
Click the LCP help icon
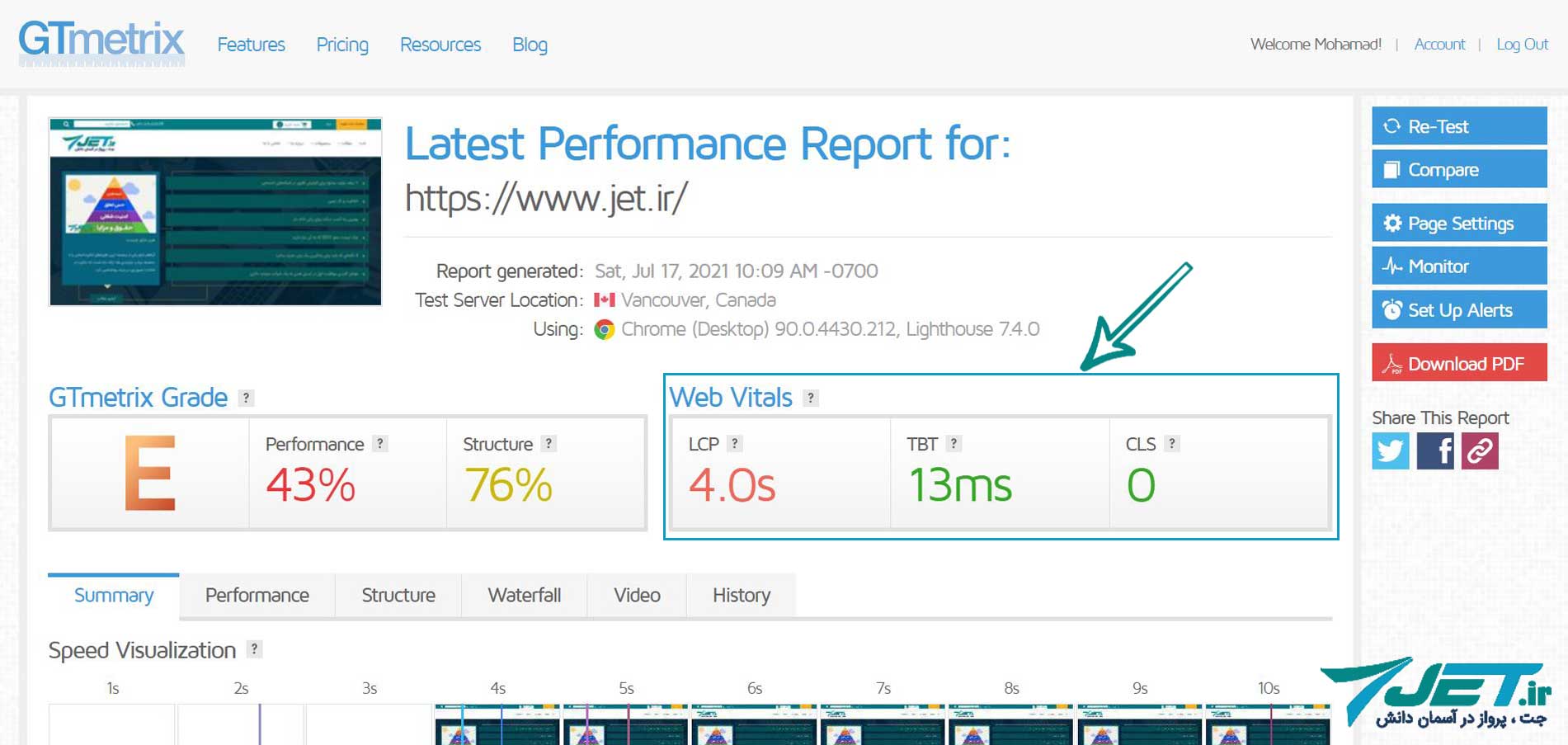pyautogui.click(x=735, y=444)
